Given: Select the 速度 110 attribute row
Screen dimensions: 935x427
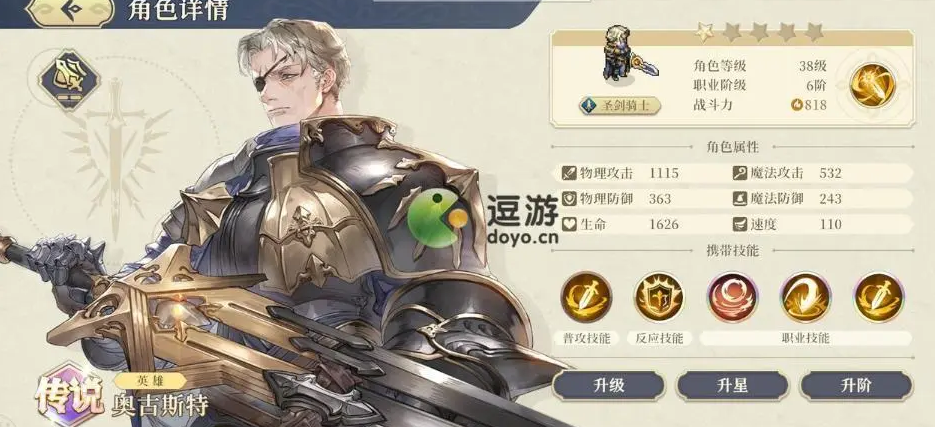Looking at the screenshot, I should tap(822, 224).
